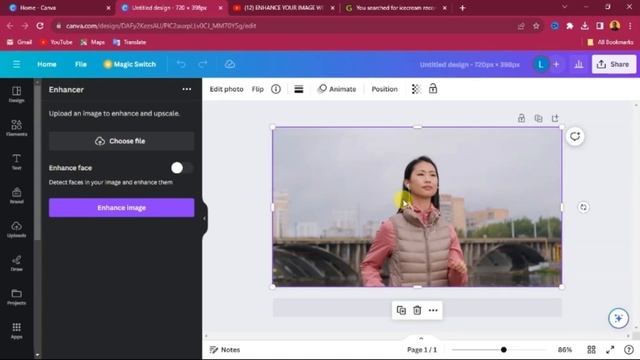Click the comment refresh bubble beside image
Image resolution: width=640 pixels, height=360 pixels.
pyautogui.click(x=575, y=136)
